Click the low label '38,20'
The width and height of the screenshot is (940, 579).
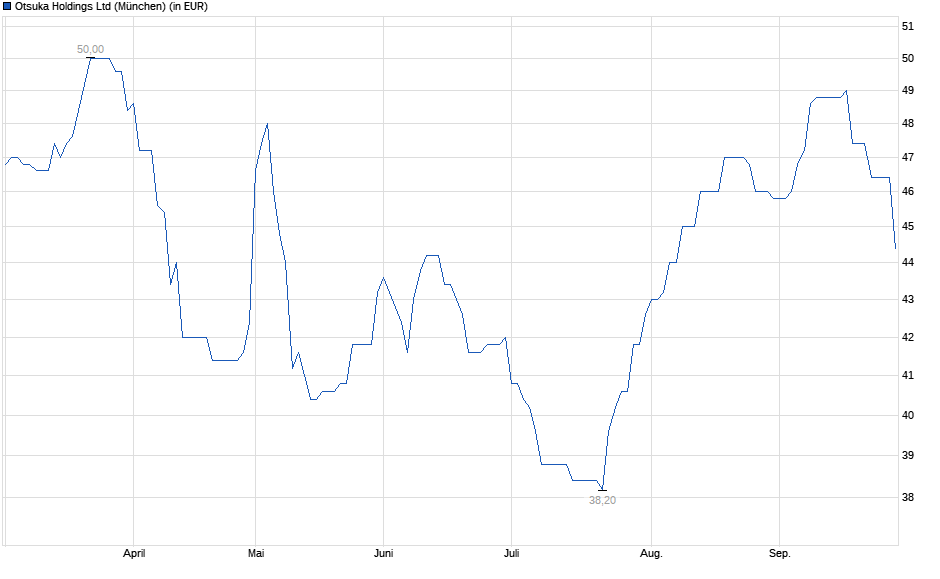point(602,500)
